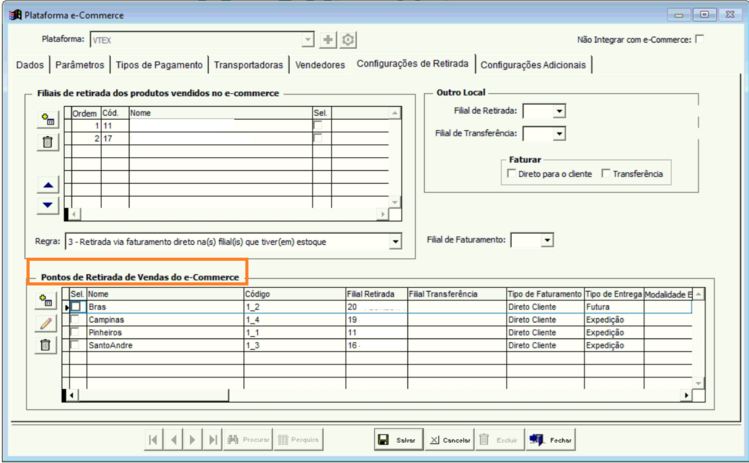Add a new platform with plus icon

pyautogui.click(x=328, y=40)
